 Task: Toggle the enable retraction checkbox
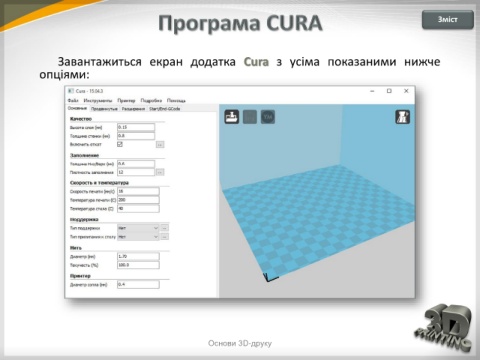[120, 144]
